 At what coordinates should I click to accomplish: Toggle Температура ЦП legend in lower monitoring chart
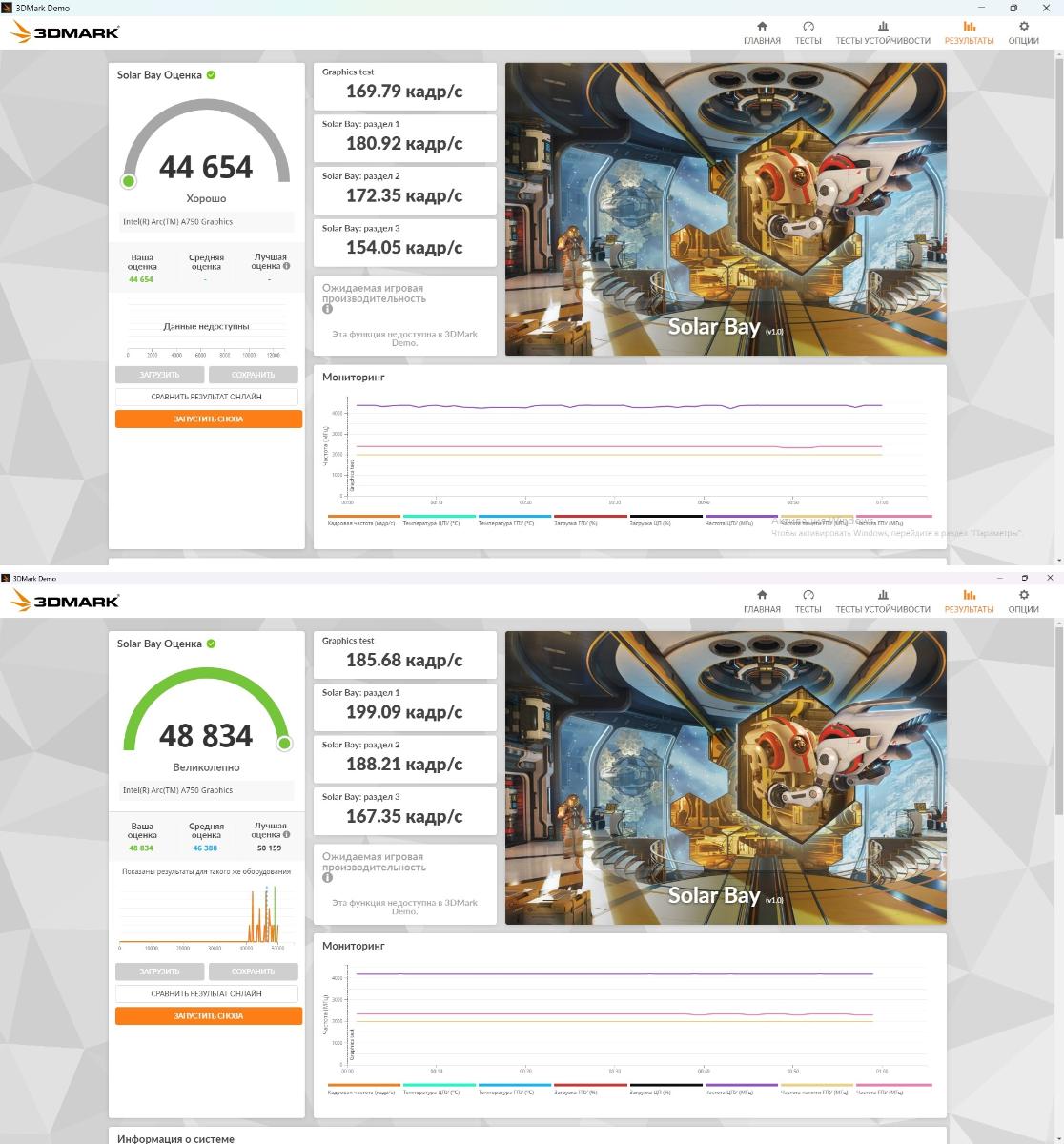(x=440, y=1089)
